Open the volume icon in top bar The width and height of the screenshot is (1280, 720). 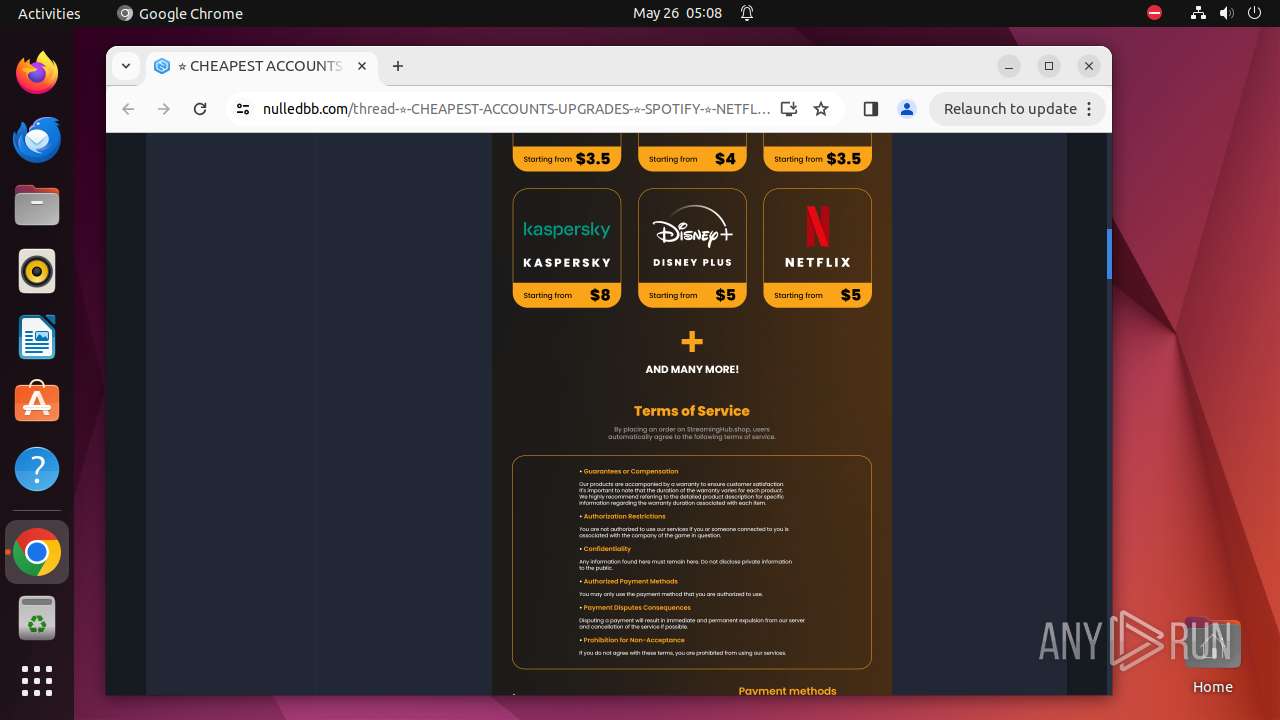click(x=1226, y=13)
